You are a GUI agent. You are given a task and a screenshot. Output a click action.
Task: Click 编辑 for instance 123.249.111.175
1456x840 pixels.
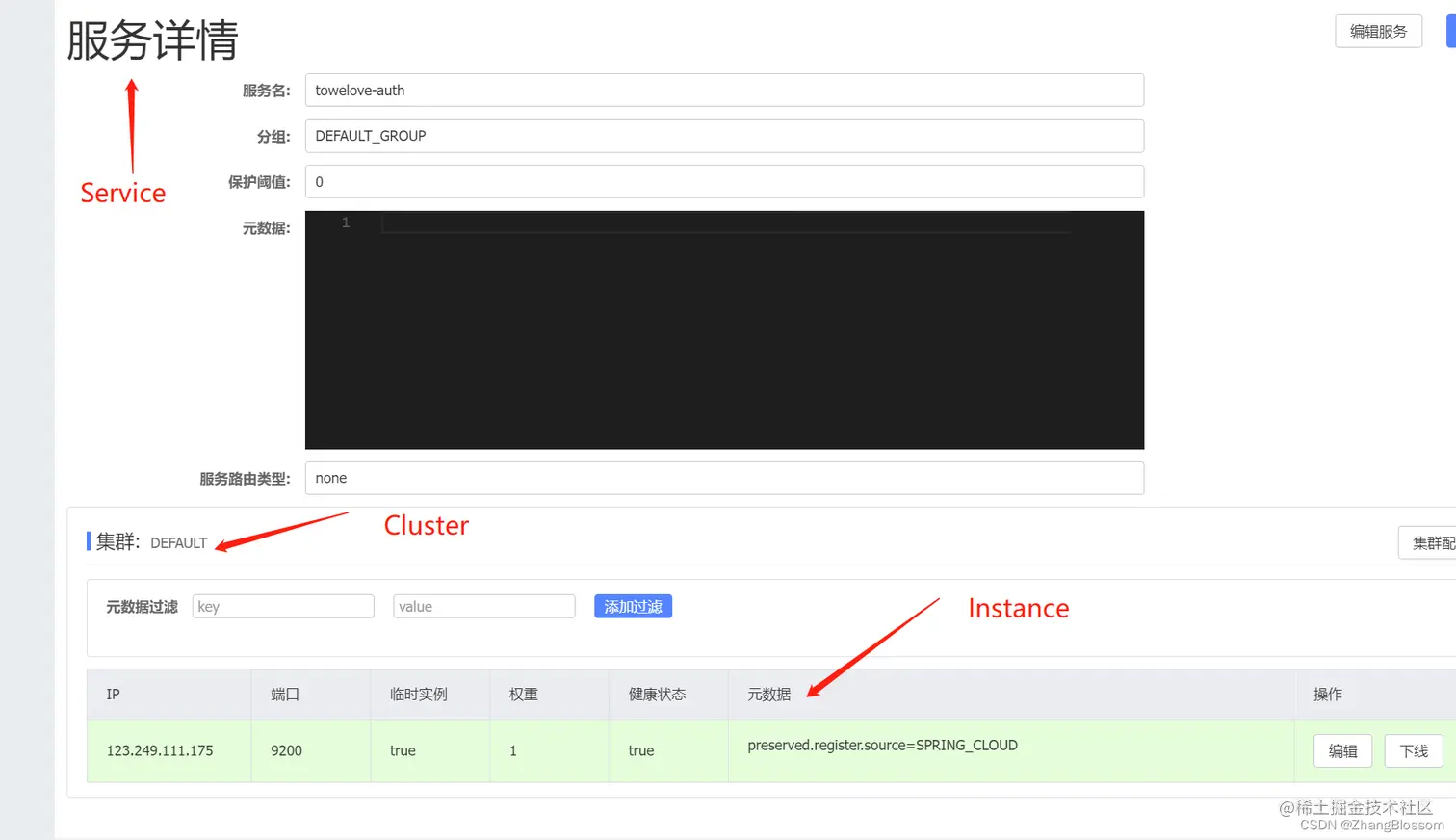(x=1342, y=751)
